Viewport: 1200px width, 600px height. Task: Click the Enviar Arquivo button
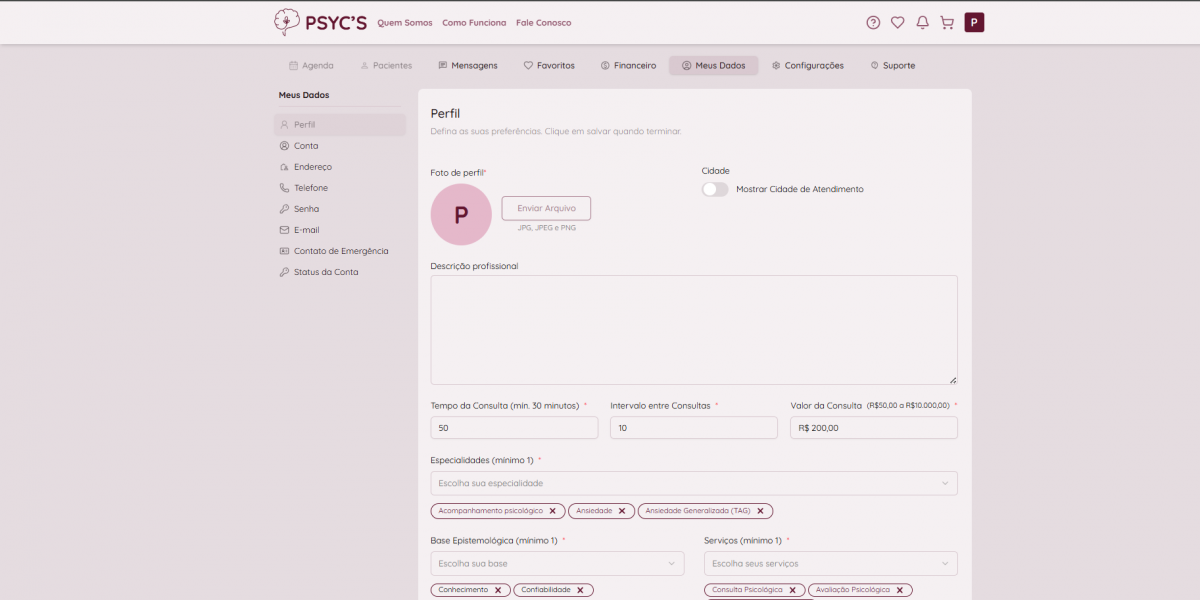pos(546,208)
